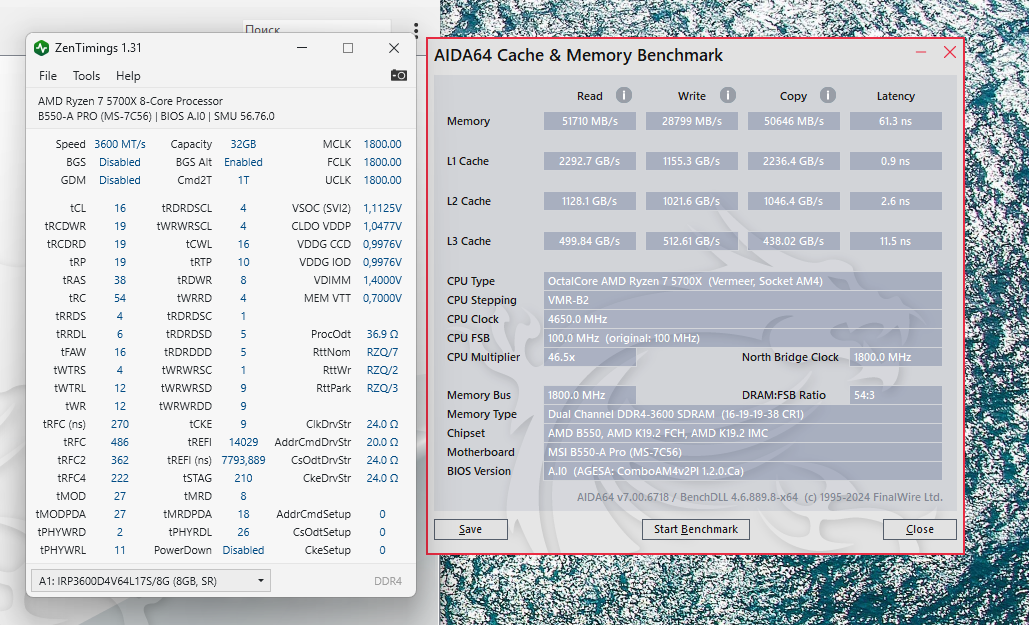This screenshot has height=625, width=1029.
Task: Select Memory latency value 61.3 ns
Action: [896, 121]
